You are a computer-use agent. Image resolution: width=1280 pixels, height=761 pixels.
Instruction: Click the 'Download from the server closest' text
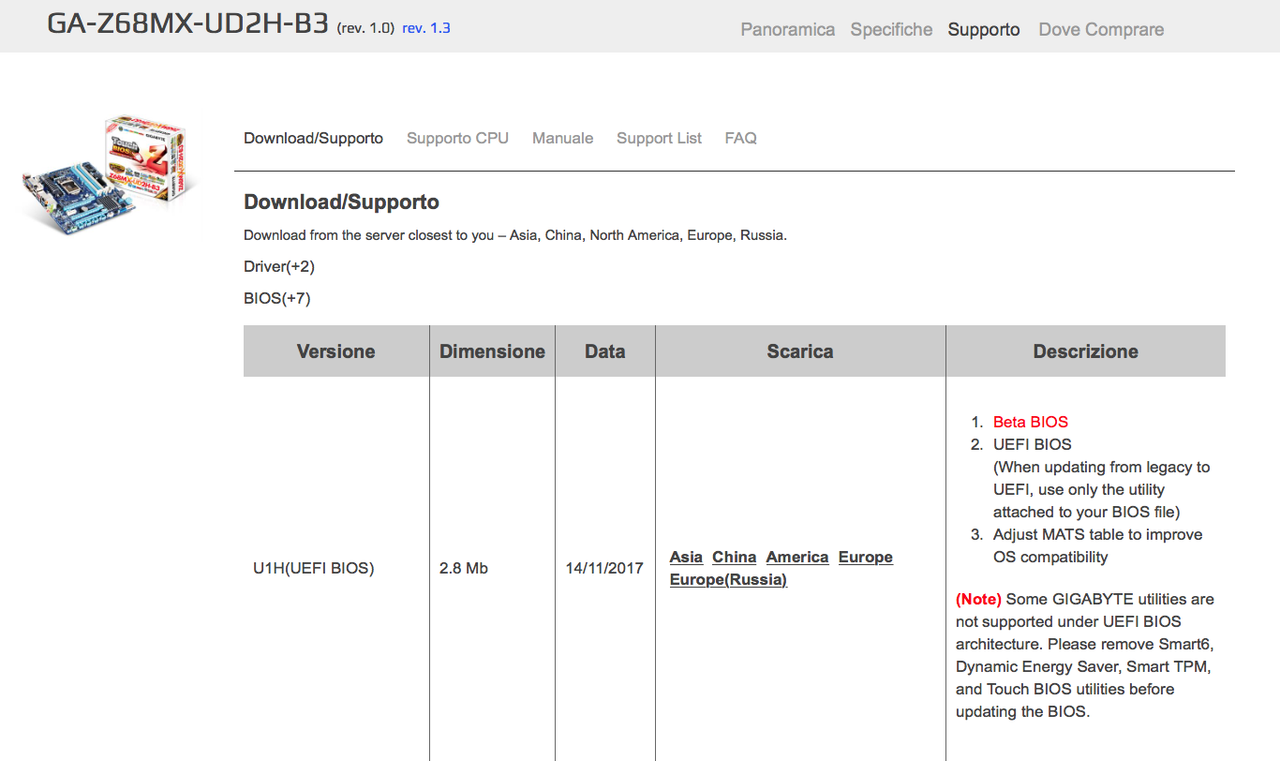515,236
